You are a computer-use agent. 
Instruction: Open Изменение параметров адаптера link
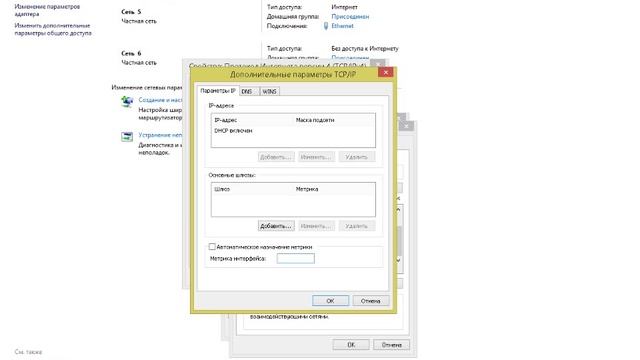pyautogui.click(x=47, y=10)
